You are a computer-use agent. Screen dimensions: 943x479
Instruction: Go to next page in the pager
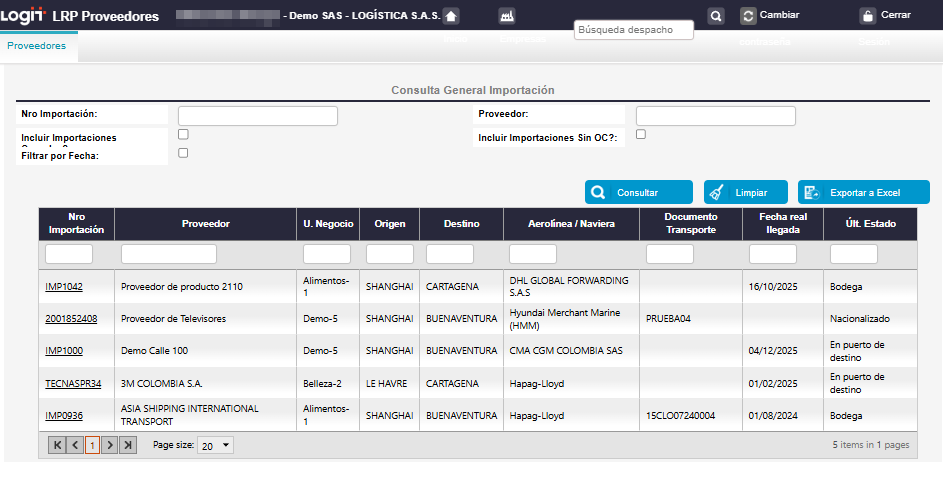tap(110, 445)
